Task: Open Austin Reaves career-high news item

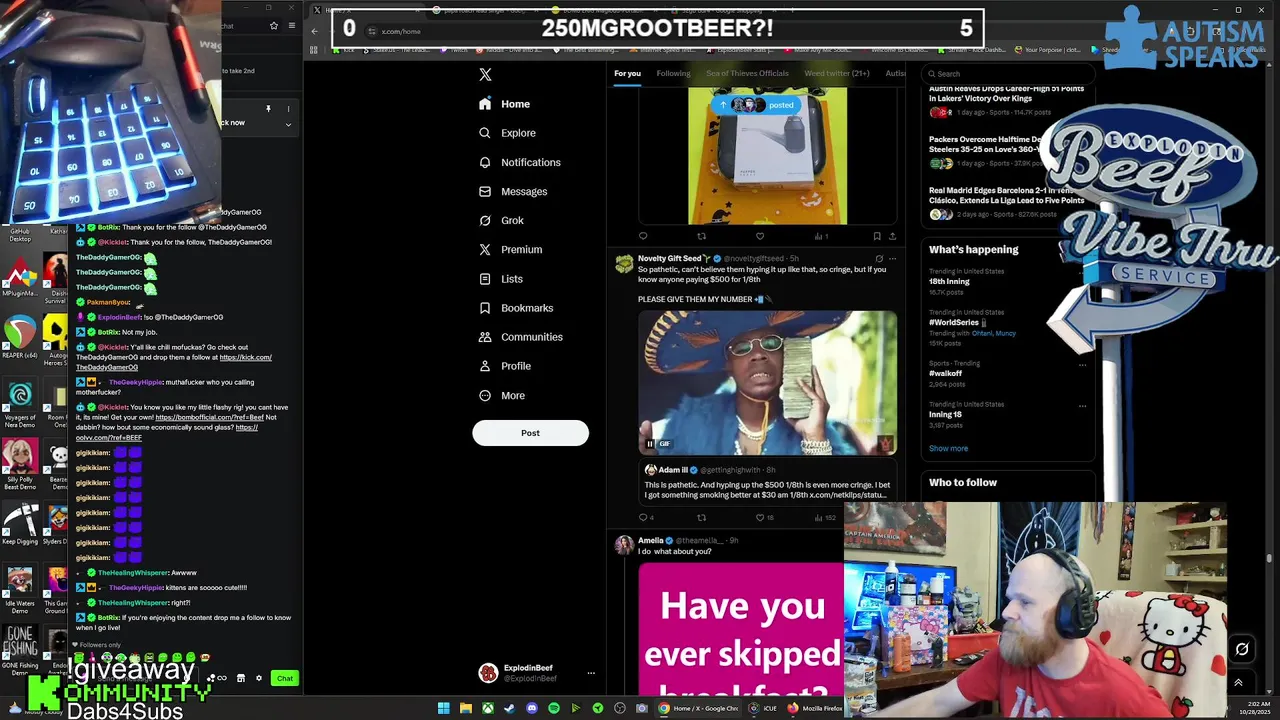Action: click(x=1006, y=100)
